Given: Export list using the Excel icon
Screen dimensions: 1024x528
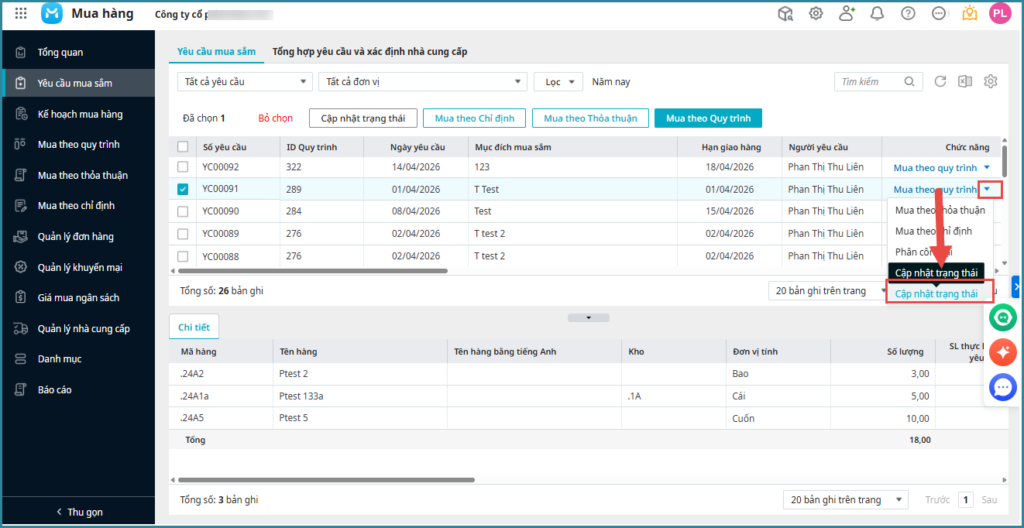Looking at the screenshot, I should [x=965, y=82].
